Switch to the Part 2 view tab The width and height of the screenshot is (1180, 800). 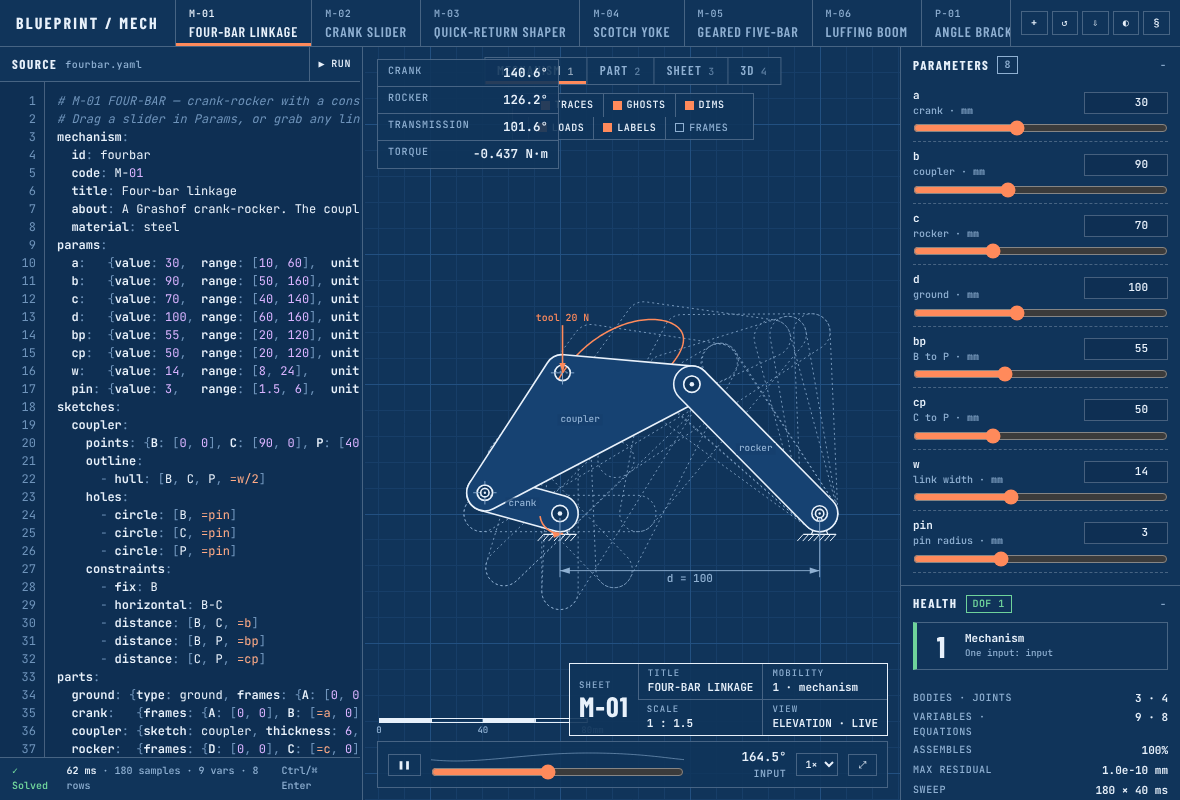pyautogui.click(x=620, y=71)
